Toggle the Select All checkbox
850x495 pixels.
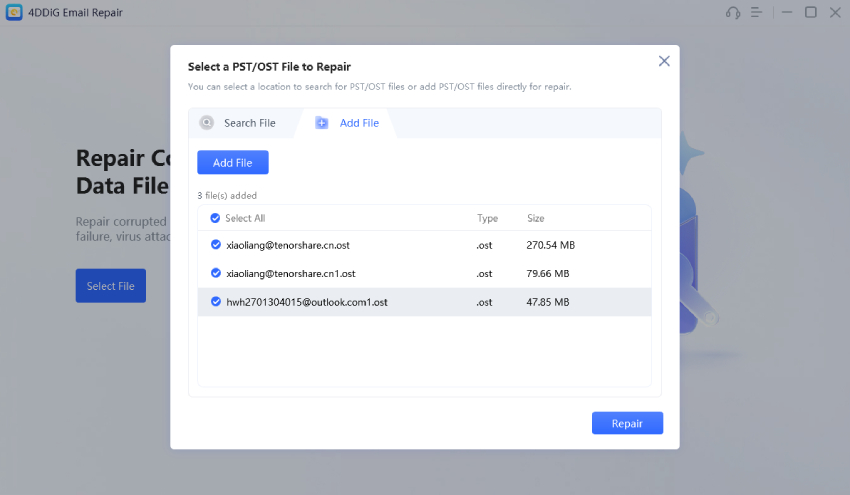(215, 218)
